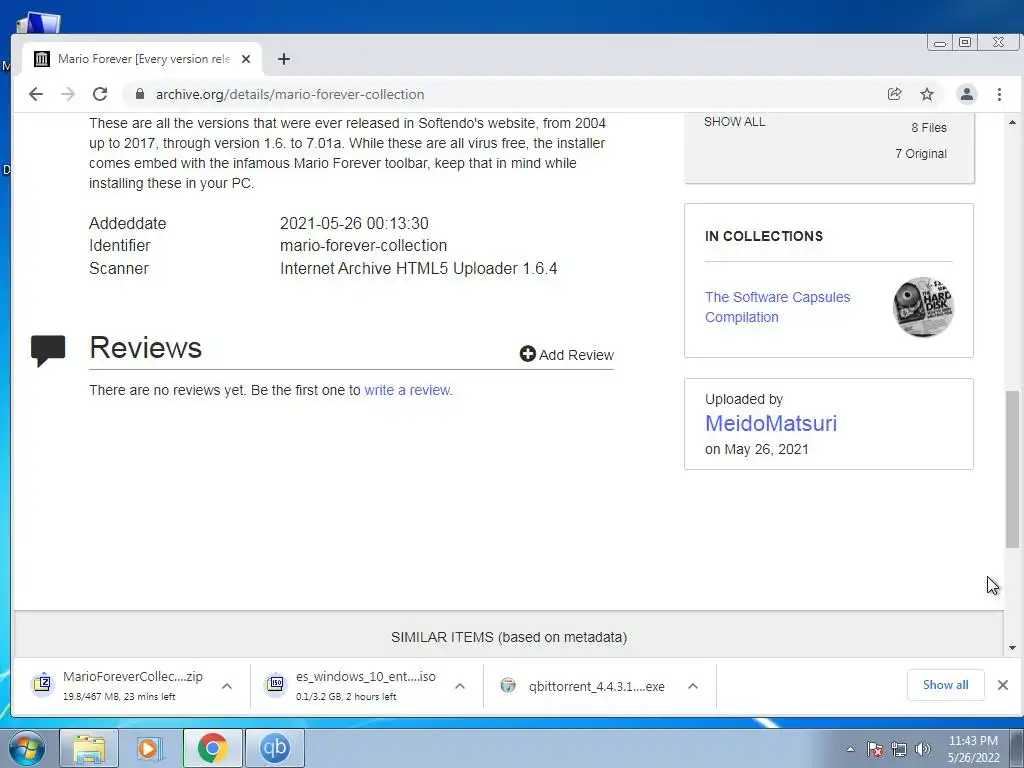The width and height of the screenshot is (1024, 768).
Task: Click the Reviews speech bubble icon
Action: pos(48,351)
